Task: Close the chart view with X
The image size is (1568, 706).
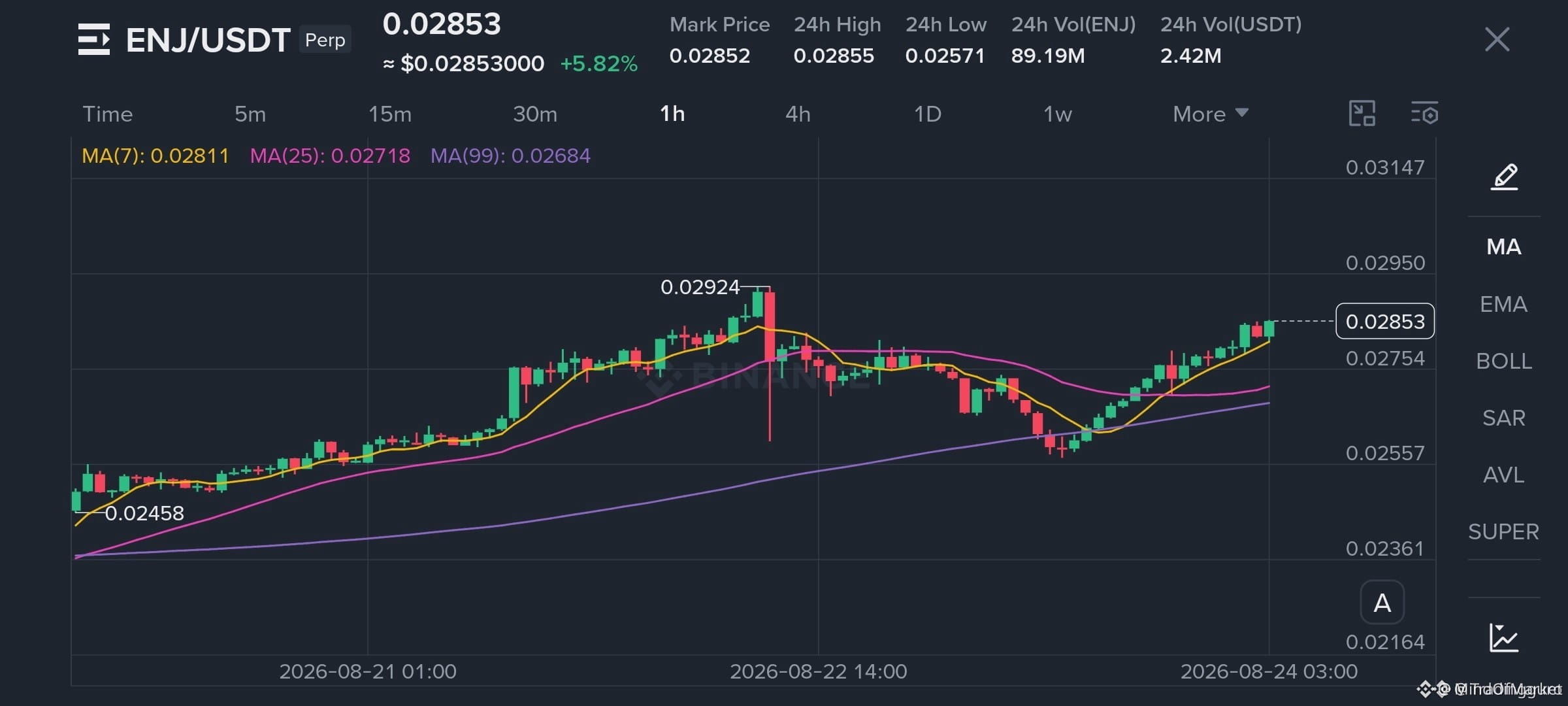Action: [1497, 39]
